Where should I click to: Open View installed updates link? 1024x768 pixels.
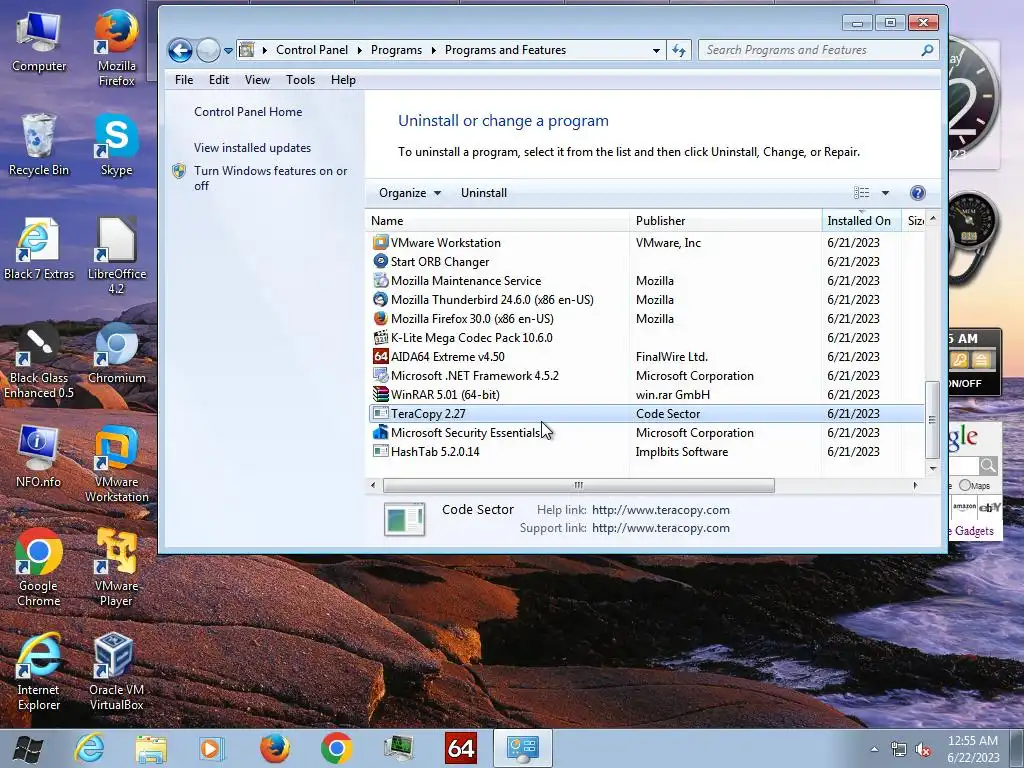point(252,148)
